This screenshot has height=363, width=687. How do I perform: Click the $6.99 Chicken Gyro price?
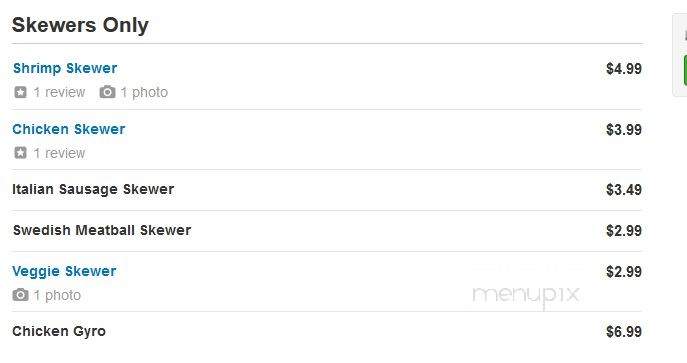click(x=624, y=331)
